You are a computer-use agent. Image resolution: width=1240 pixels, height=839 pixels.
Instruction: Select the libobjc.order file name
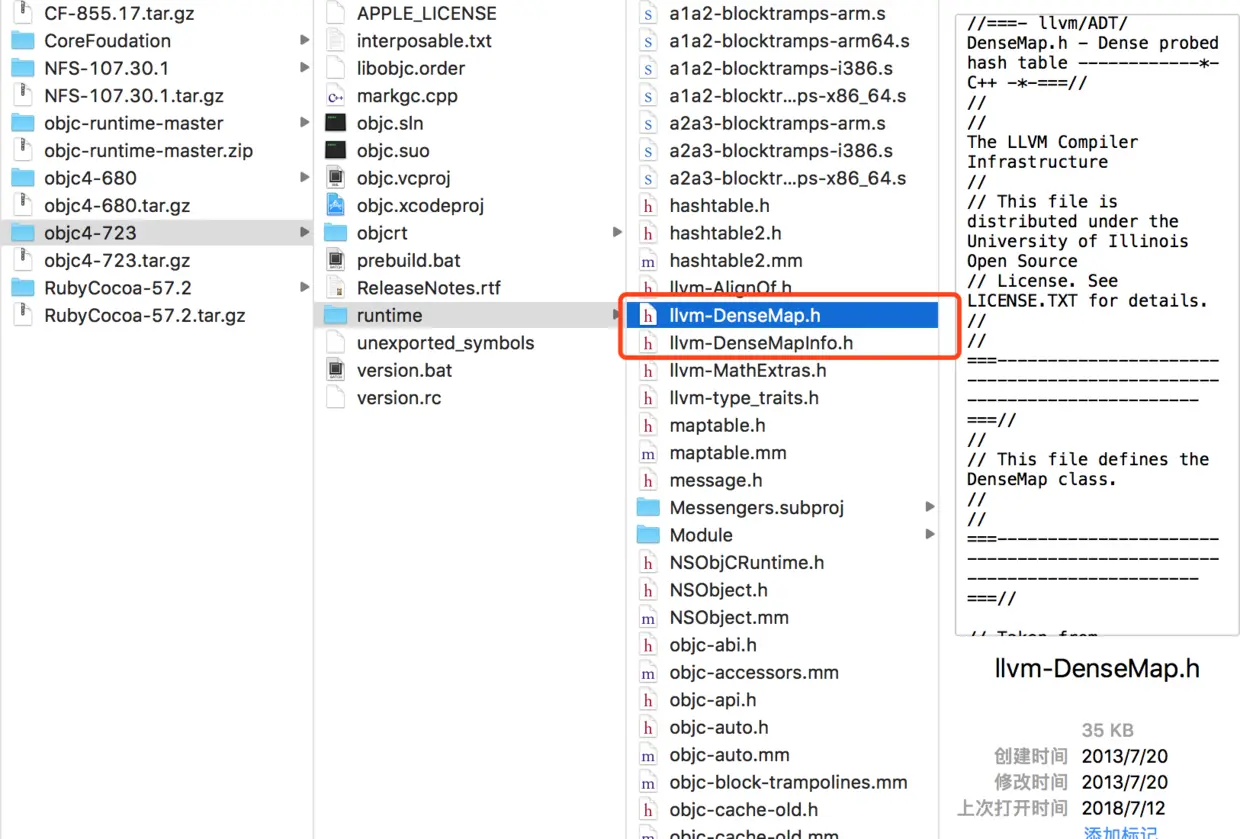(x=413, y=68)
